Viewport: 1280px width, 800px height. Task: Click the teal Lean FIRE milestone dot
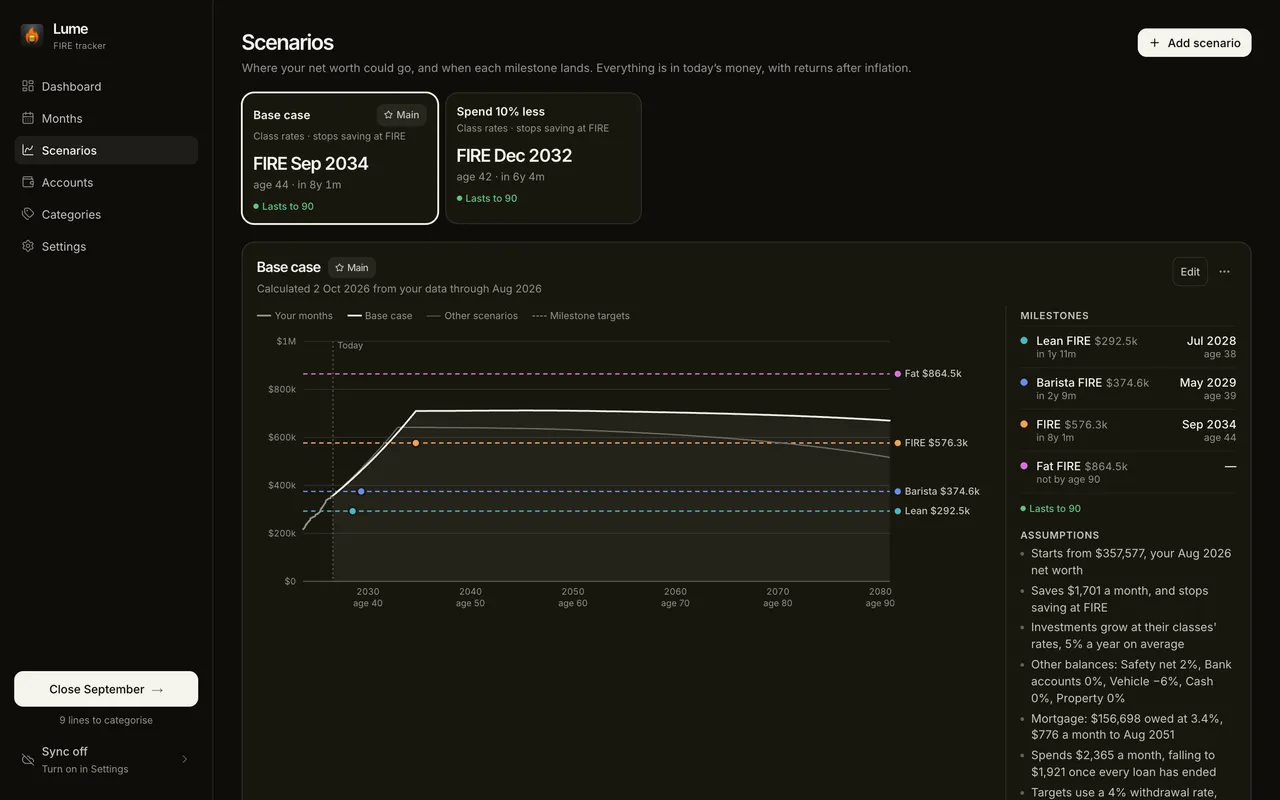[x=1024, y=340]
